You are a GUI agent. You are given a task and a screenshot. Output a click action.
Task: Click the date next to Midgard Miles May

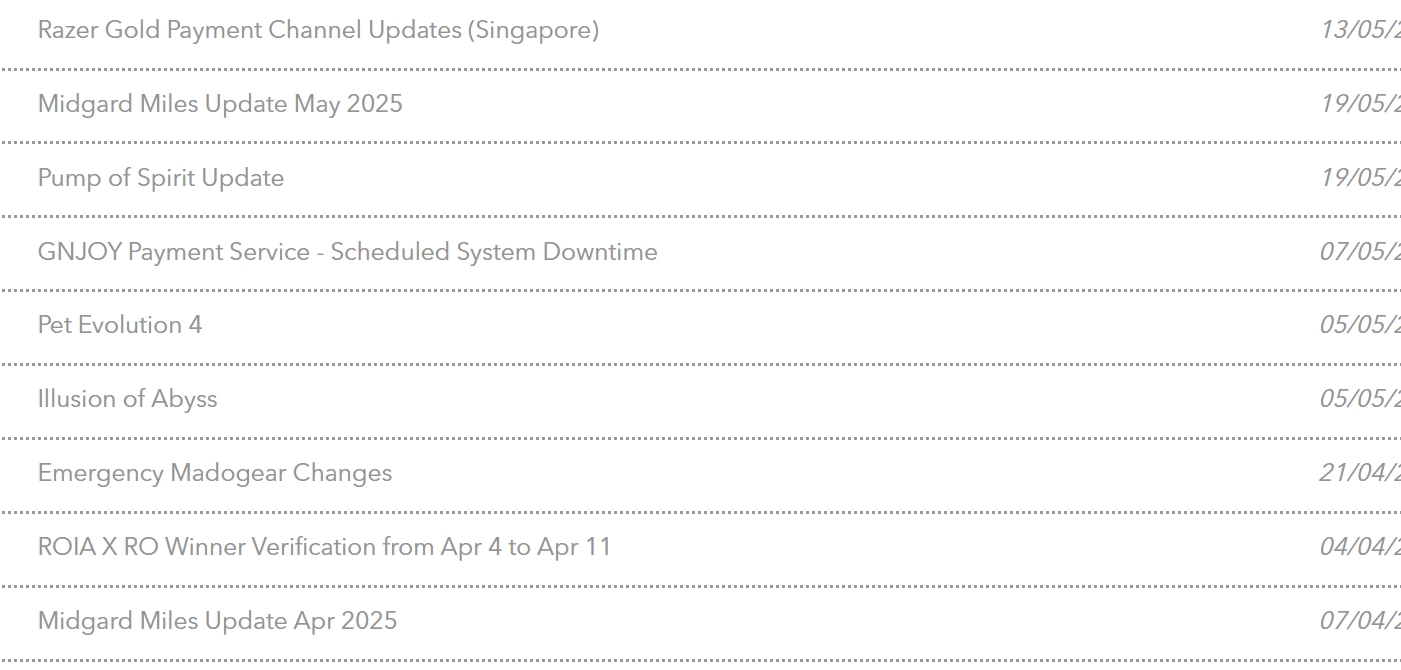tap(1360, 104)
